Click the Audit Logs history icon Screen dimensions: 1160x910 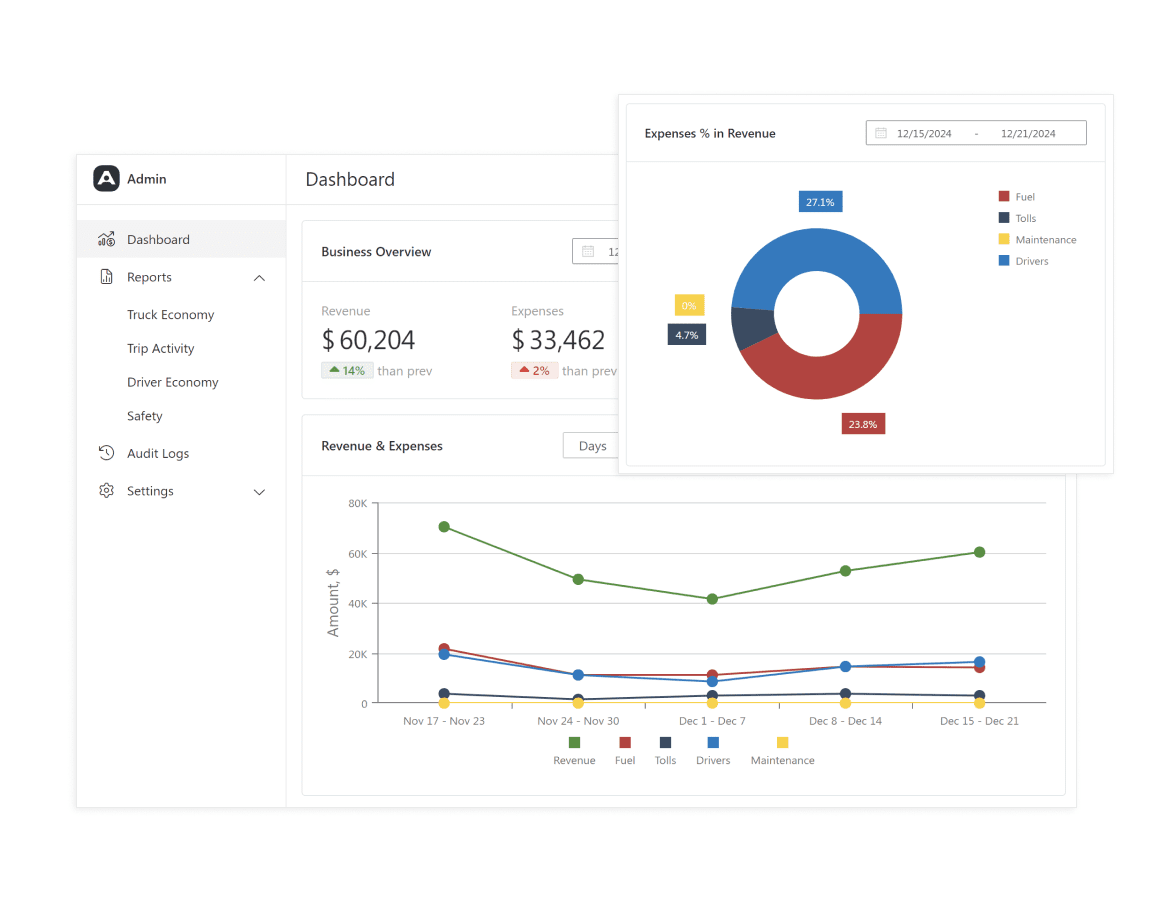[107, 453]
